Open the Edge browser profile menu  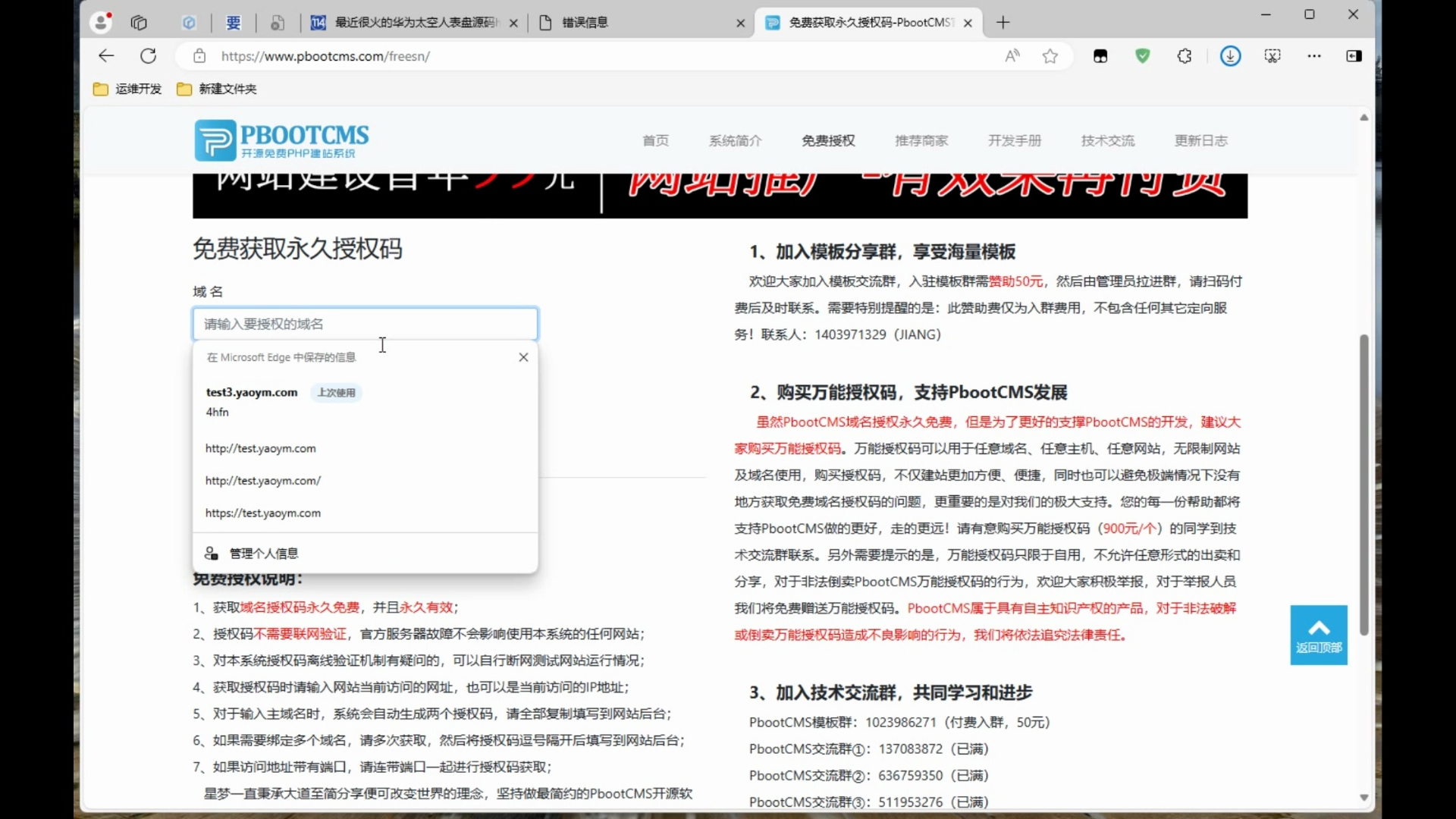tap(101, 22)
